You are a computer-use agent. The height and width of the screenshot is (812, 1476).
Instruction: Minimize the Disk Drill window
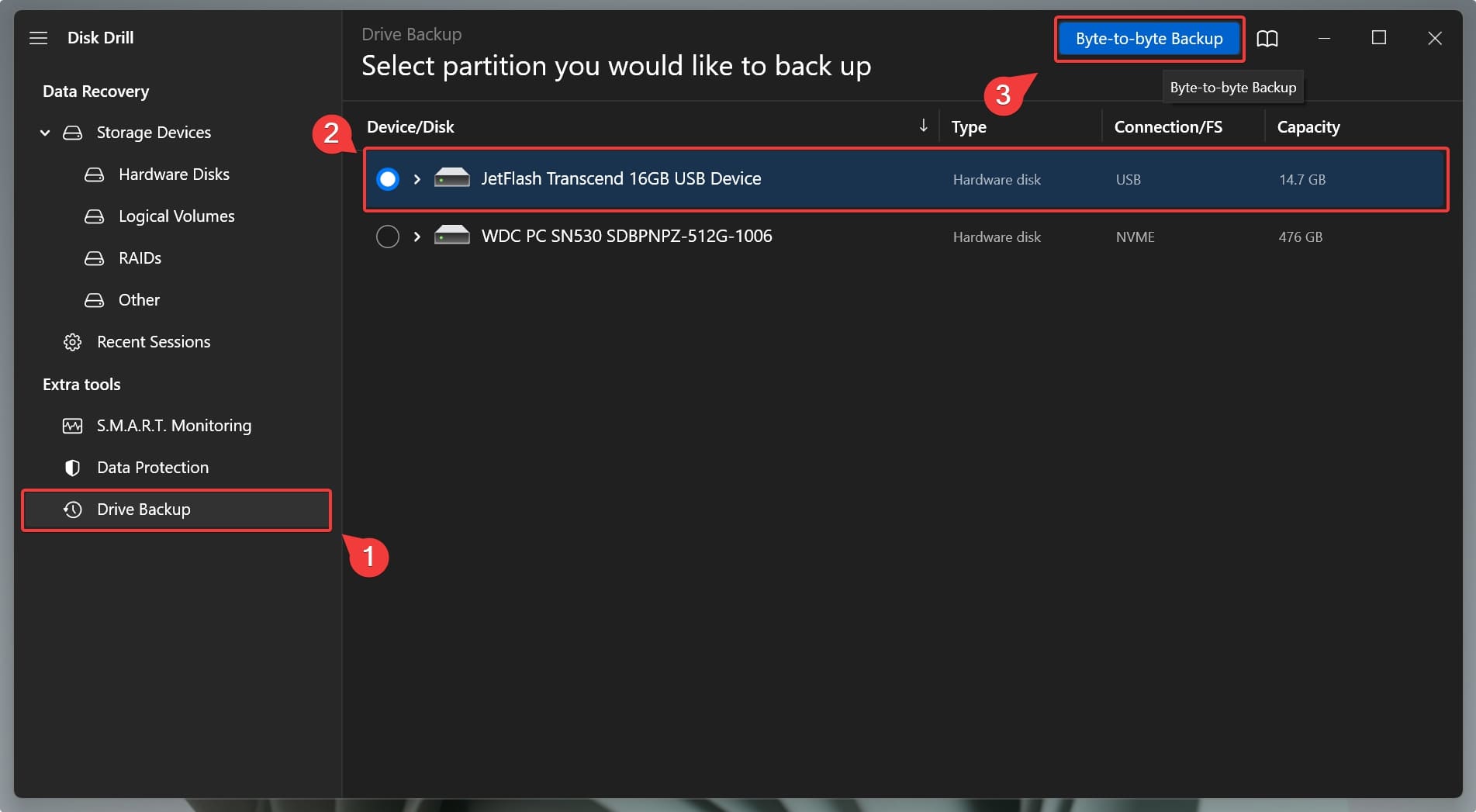coord(1324,38)
